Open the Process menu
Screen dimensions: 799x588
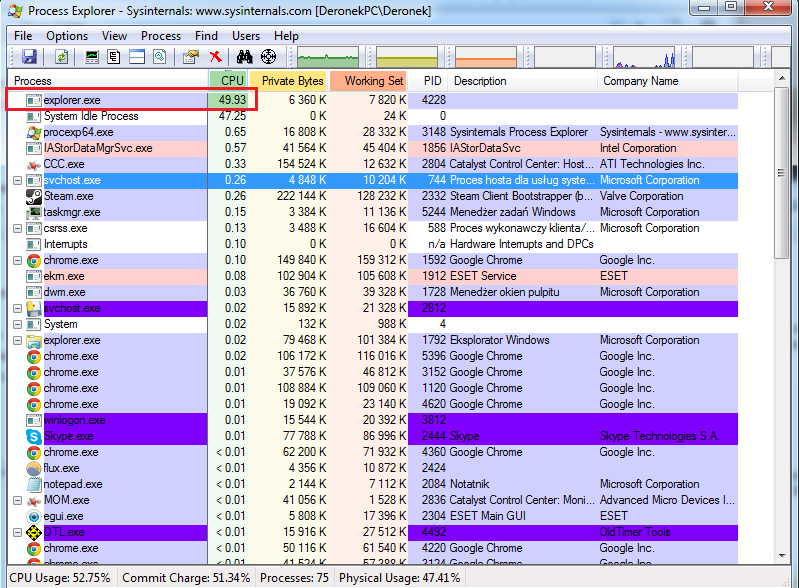click(161, 36)
